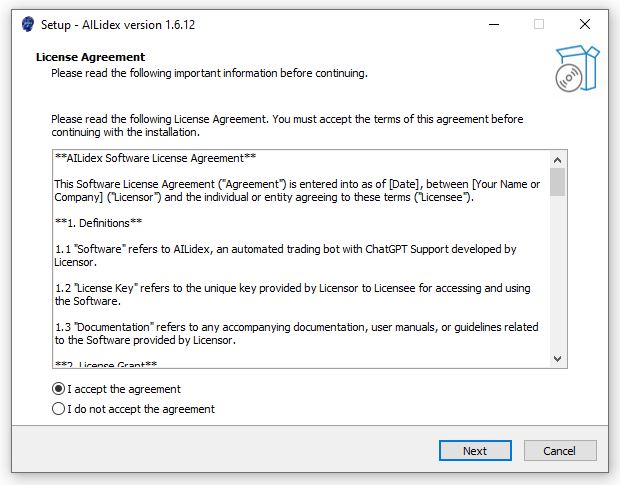Minimize the AILidex setup window

coord(494,25)
